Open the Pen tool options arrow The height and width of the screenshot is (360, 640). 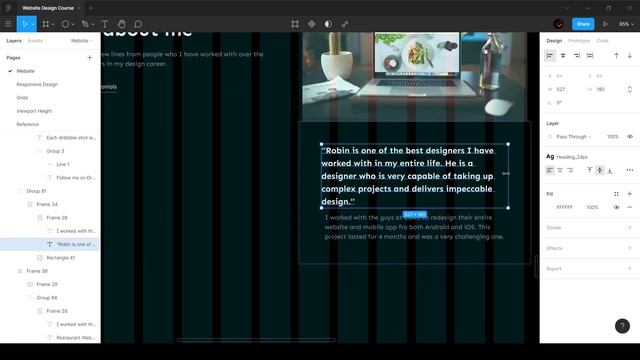coord(93,24)
